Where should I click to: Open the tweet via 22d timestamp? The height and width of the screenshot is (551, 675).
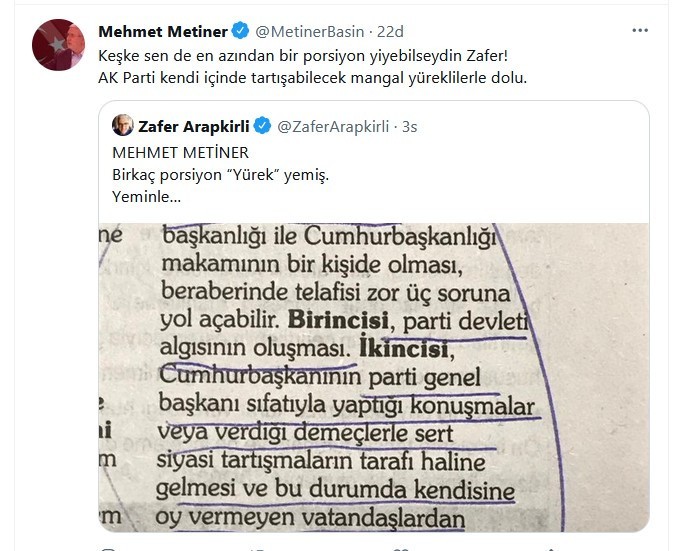click(x=390, y=31)
